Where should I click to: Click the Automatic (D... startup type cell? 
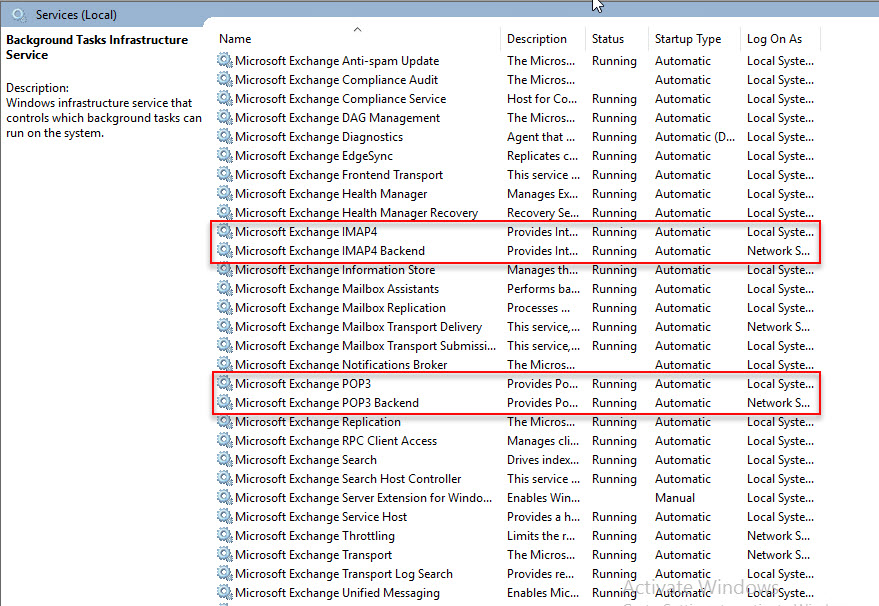[x=695, y=137]
